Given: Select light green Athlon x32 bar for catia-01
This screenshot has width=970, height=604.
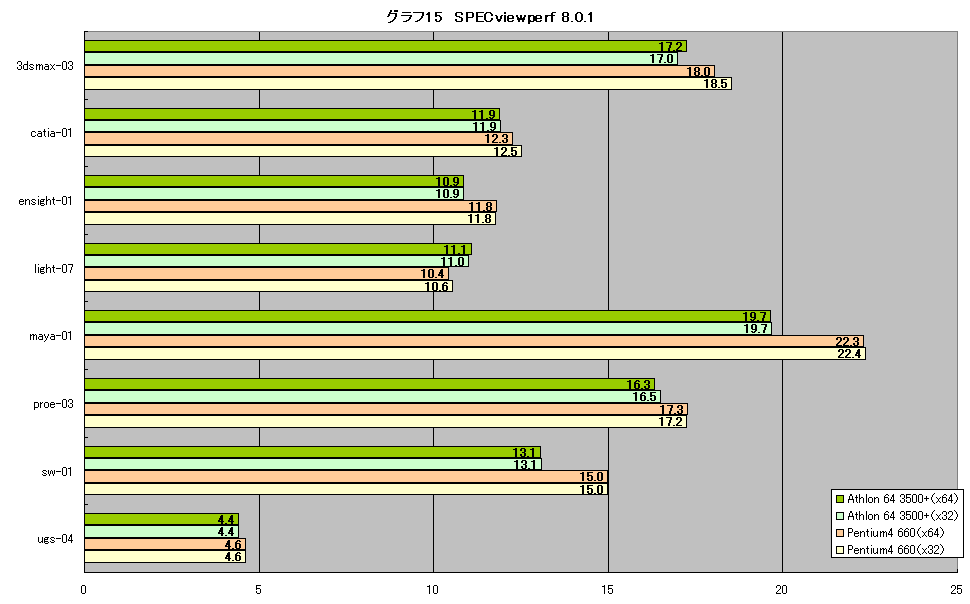Looking at the screenshot, I should coord(292,126).
